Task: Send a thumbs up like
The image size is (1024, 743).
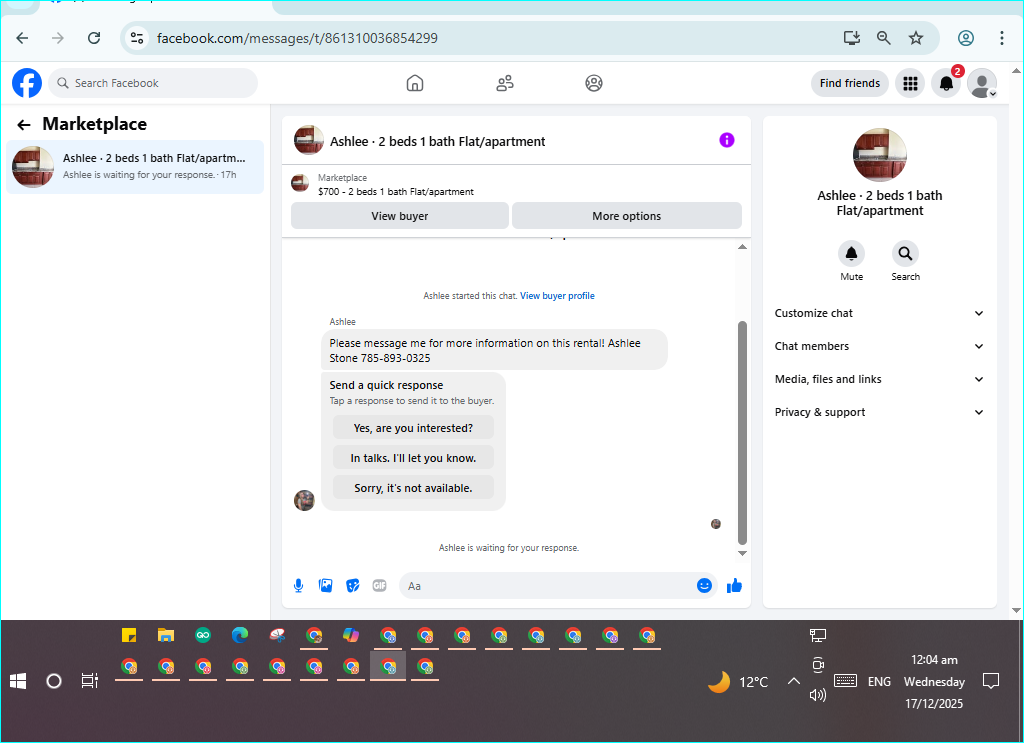Action: (x=735, y=586)
